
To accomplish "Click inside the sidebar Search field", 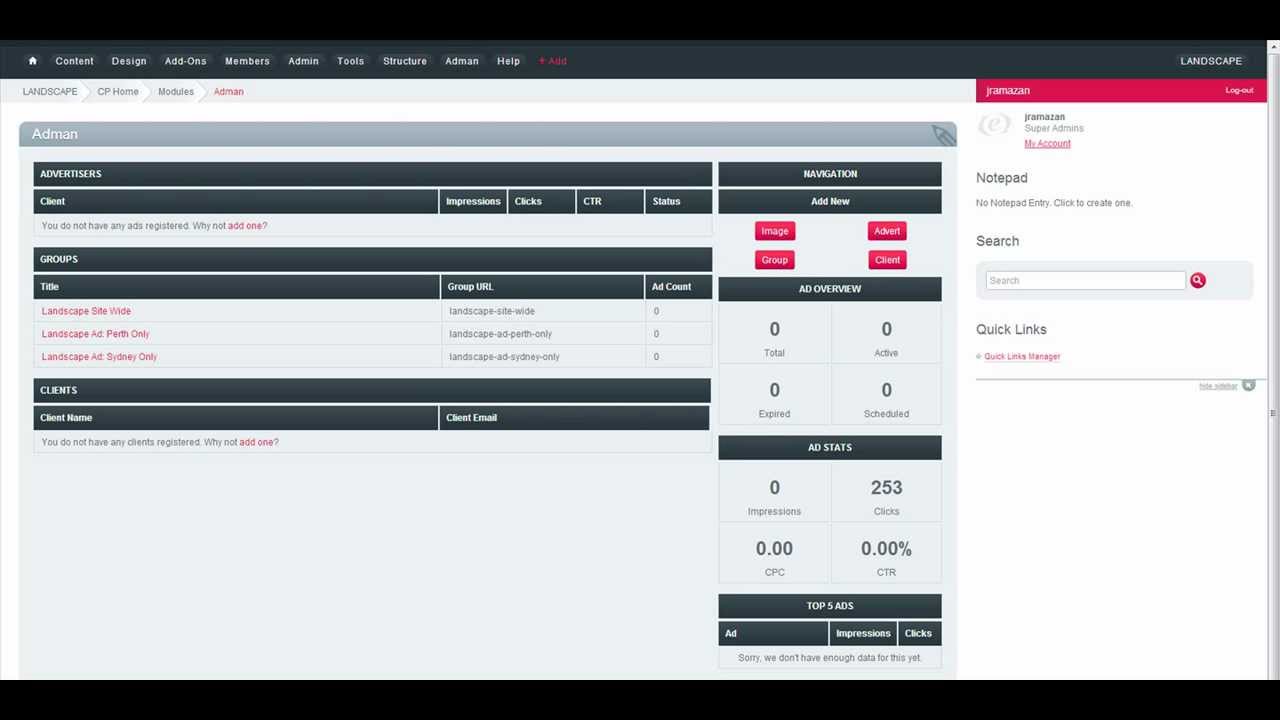I will [1085, 281].
